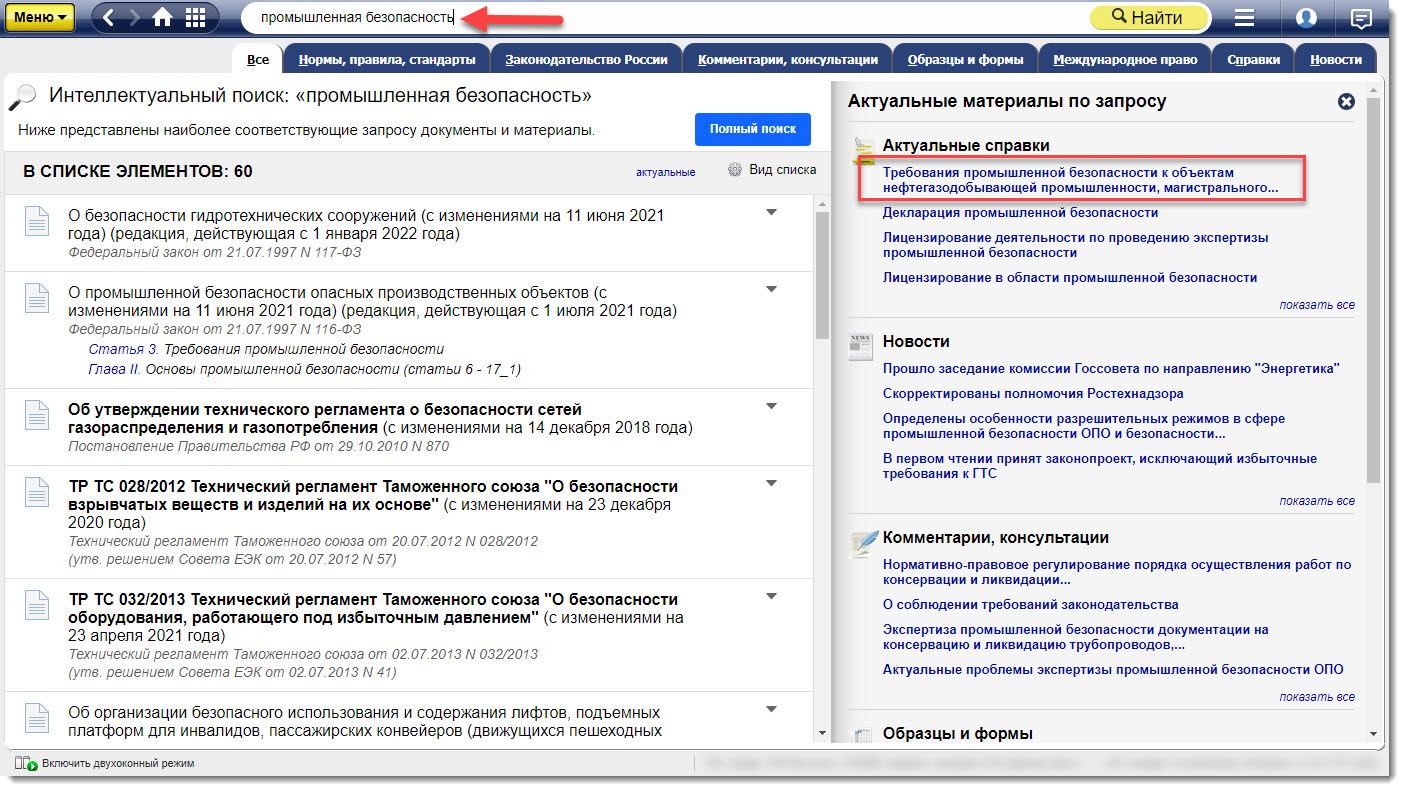Go forward with the right arrow

[135, 17]
